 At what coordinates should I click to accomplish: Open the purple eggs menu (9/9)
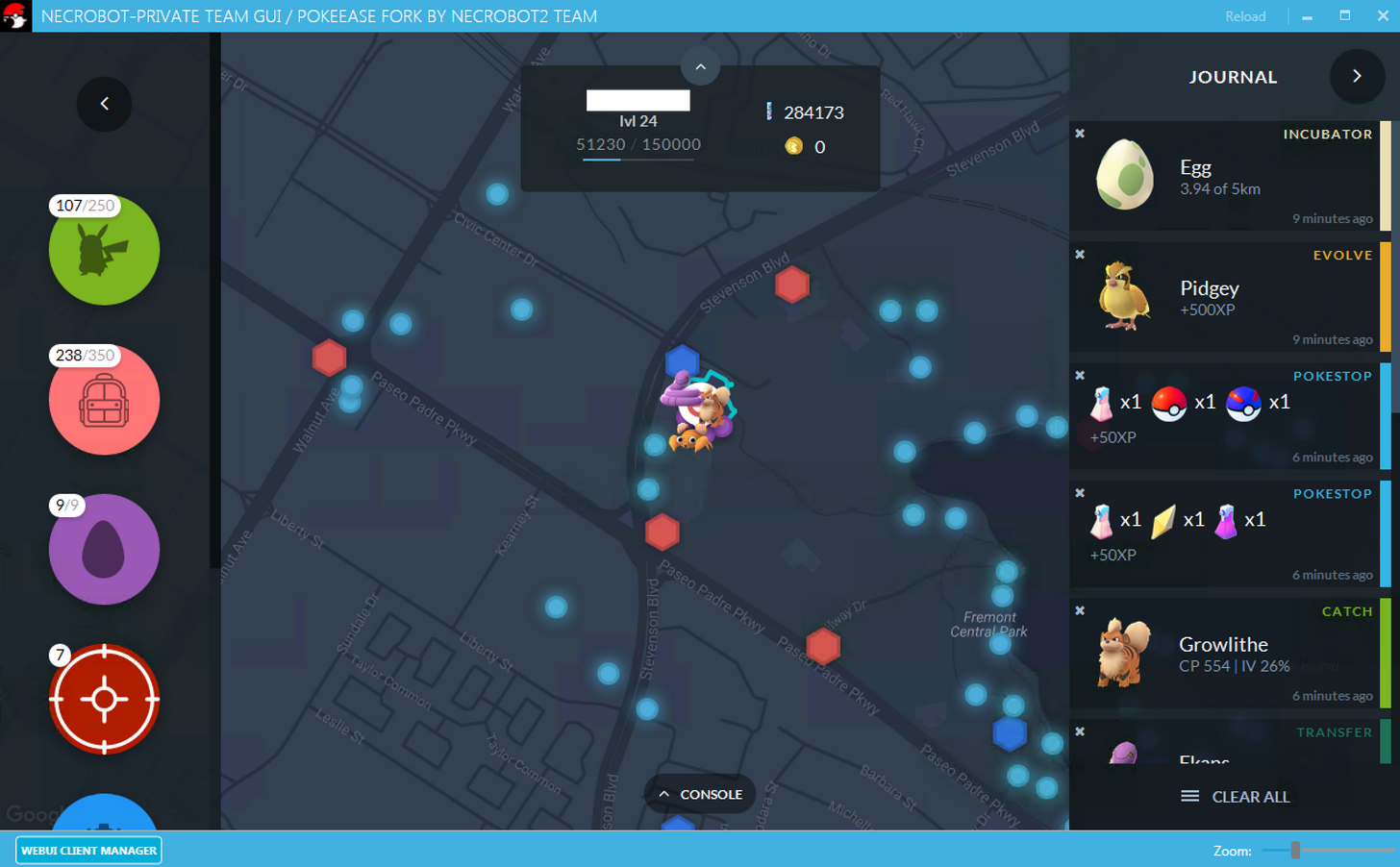click(x=104, y=550)
